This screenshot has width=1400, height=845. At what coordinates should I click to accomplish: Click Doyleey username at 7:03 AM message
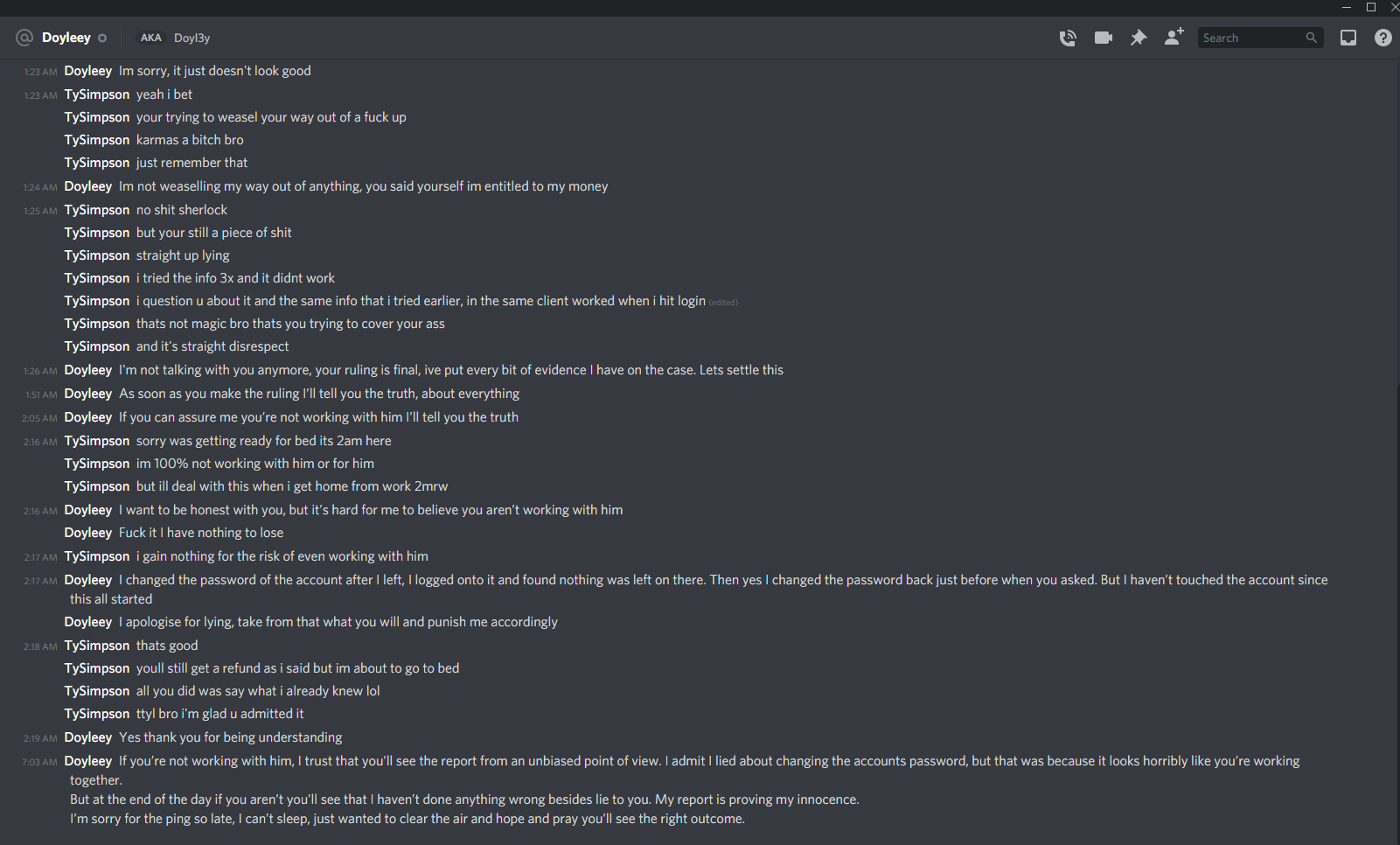click(88, 761)
